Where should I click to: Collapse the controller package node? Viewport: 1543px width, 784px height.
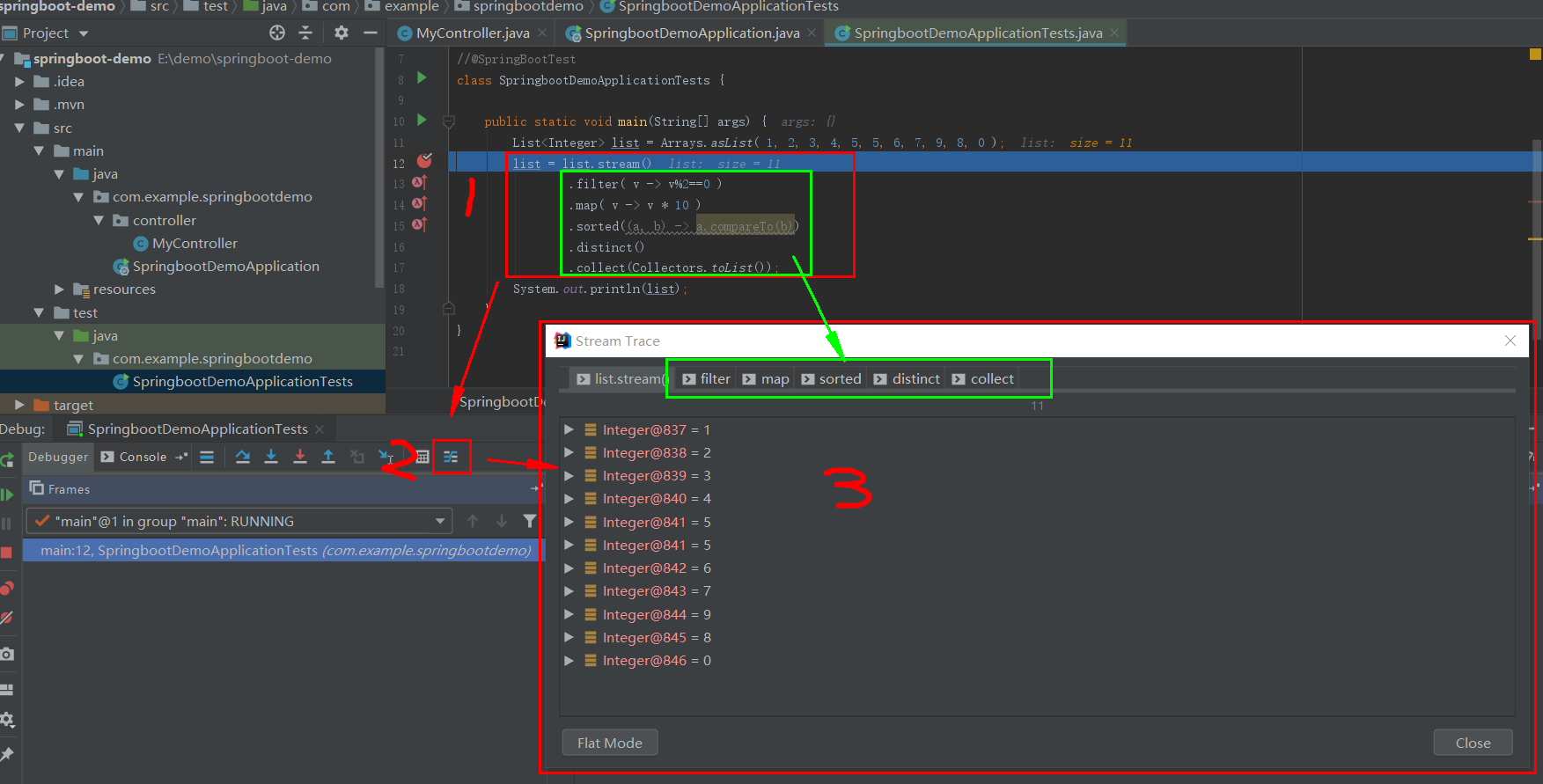[x=99, y=220]
